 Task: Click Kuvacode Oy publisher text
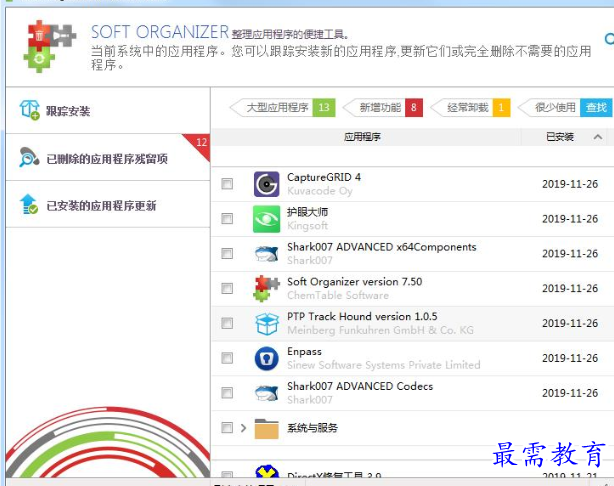(x=320, y=191)
